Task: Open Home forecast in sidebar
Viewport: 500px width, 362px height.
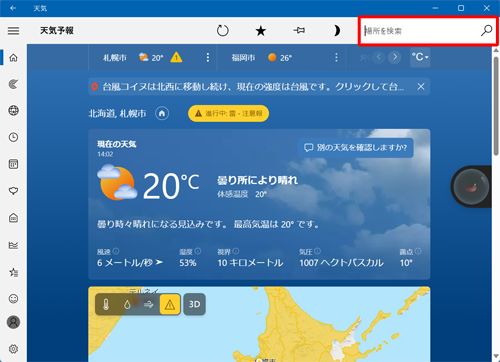Action: click(13, 58)
